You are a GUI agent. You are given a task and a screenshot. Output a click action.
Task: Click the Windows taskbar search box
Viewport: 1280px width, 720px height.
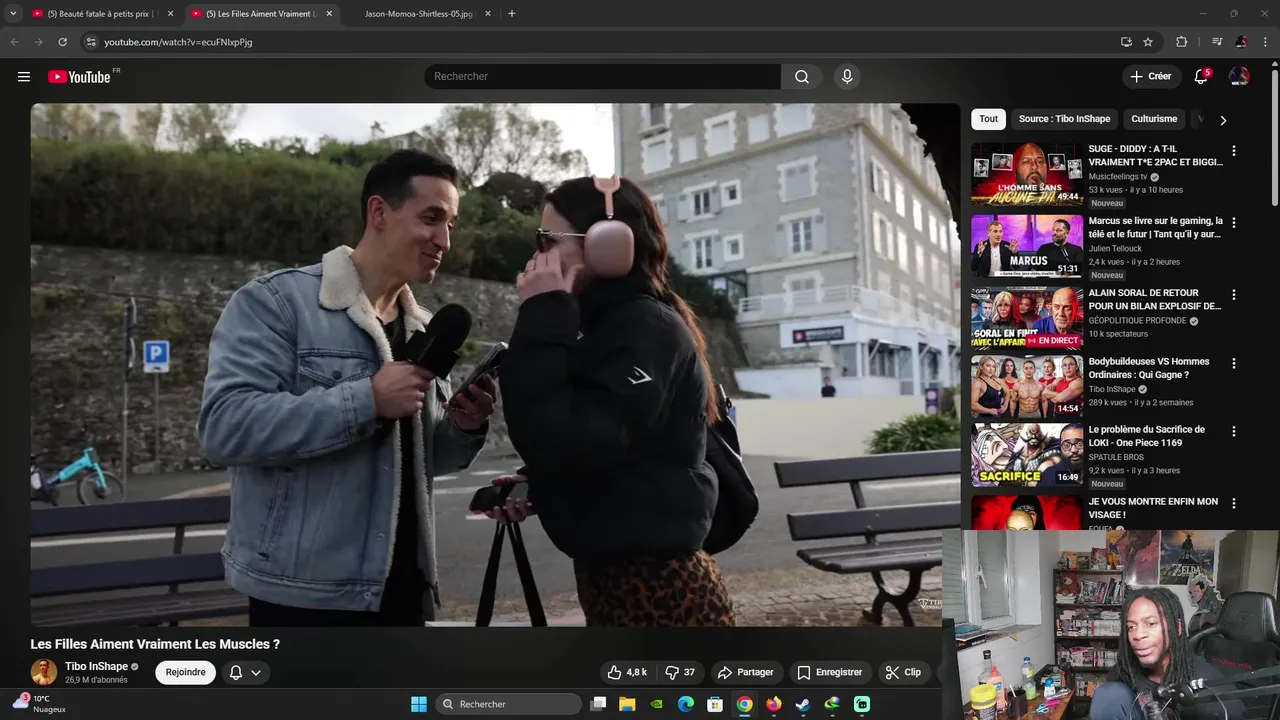click(509, 704)
